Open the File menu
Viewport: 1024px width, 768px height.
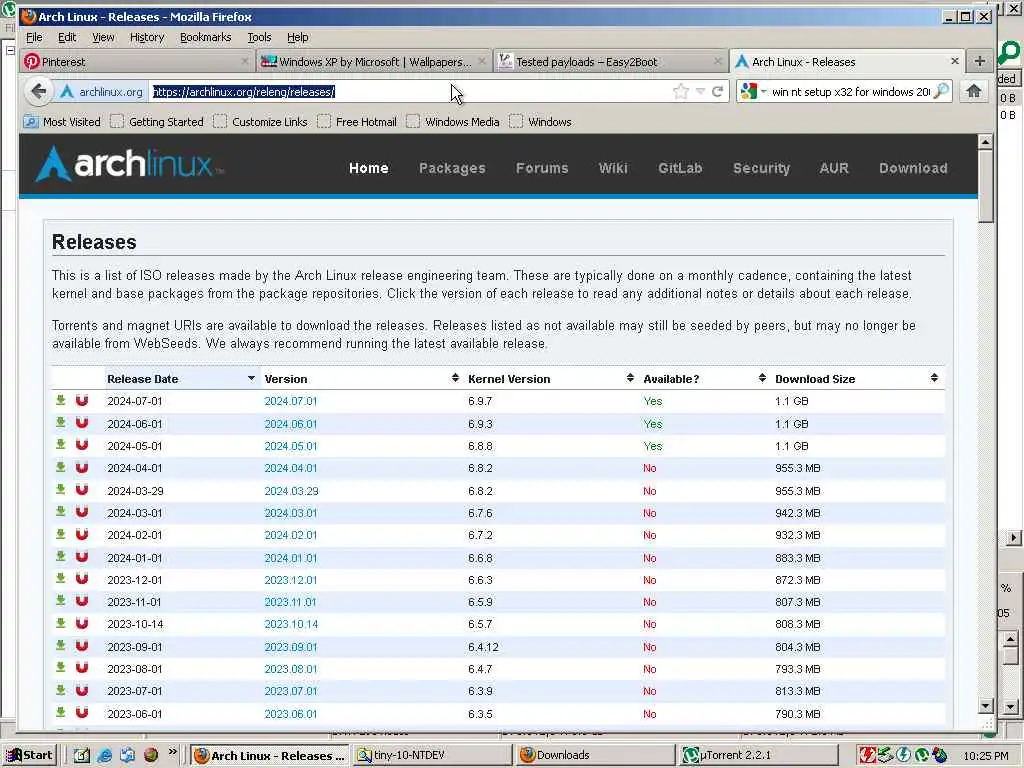pyautogui.click(x=34, y=37)
